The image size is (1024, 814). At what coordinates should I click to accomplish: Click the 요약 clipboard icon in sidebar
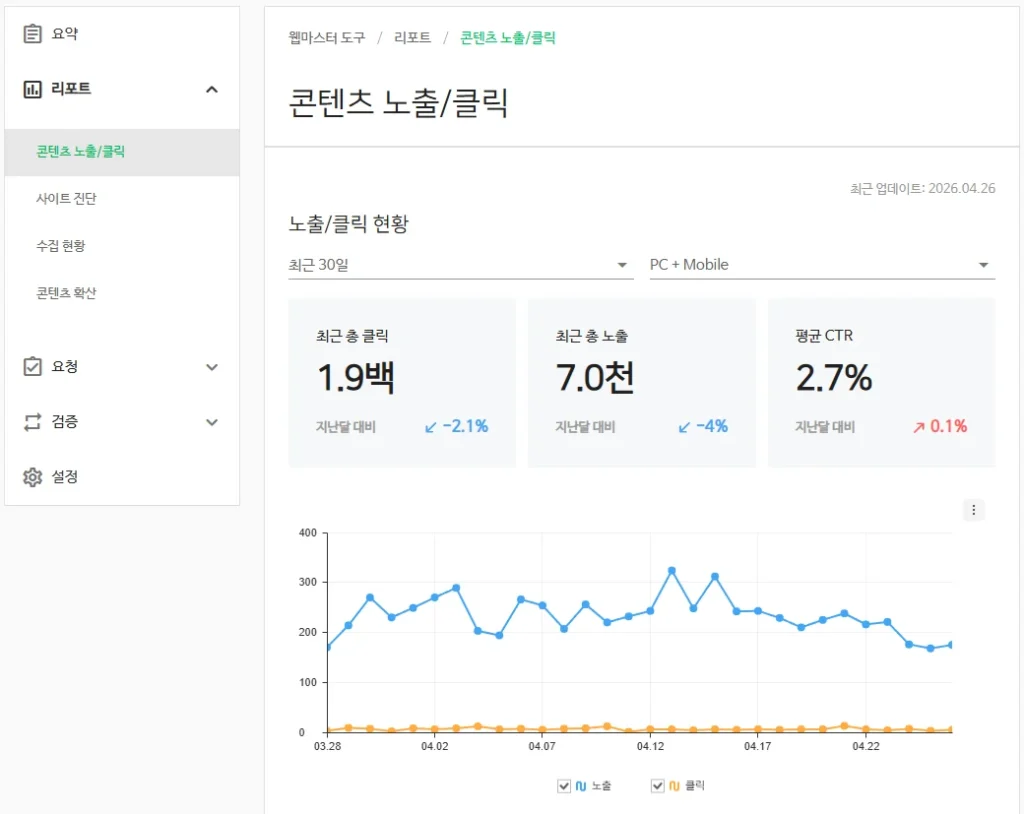click(x=33, y=34)
